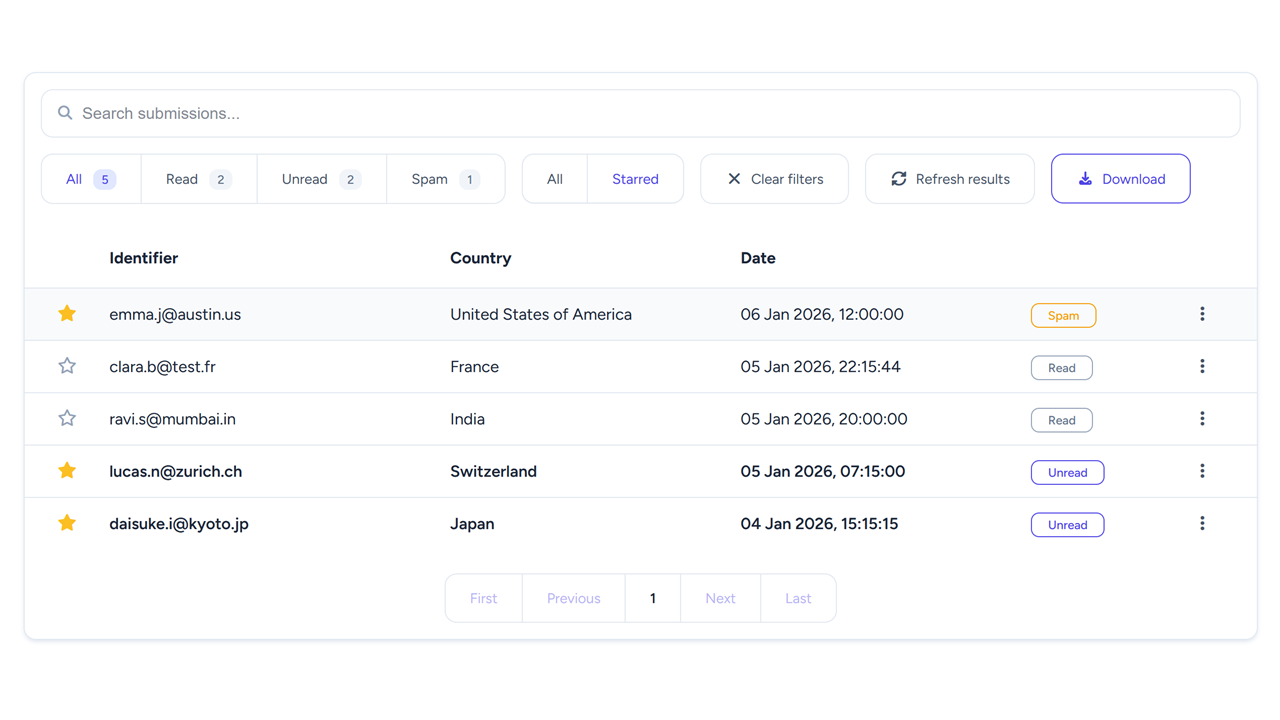Show only Spam submissions
The height and width of the screenshot is (720, 1280).
pyautogui.click(x=445, y=179)
